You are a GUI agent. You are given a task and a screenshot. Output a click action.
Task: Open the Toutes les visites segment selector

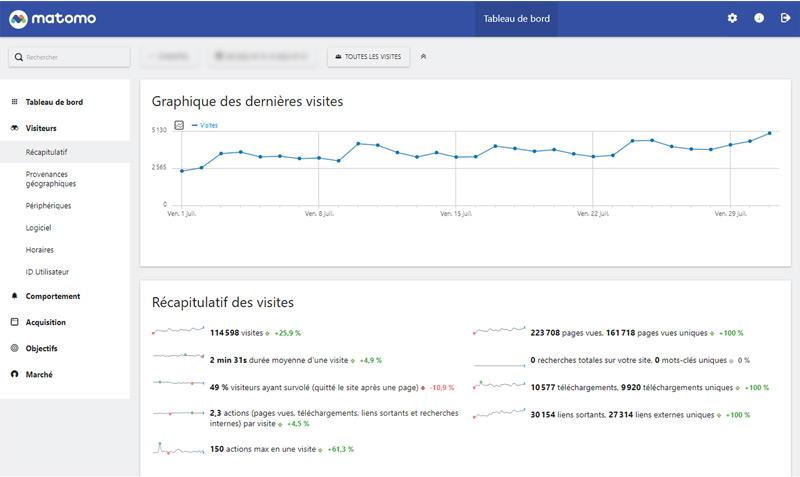click(368, 57)
